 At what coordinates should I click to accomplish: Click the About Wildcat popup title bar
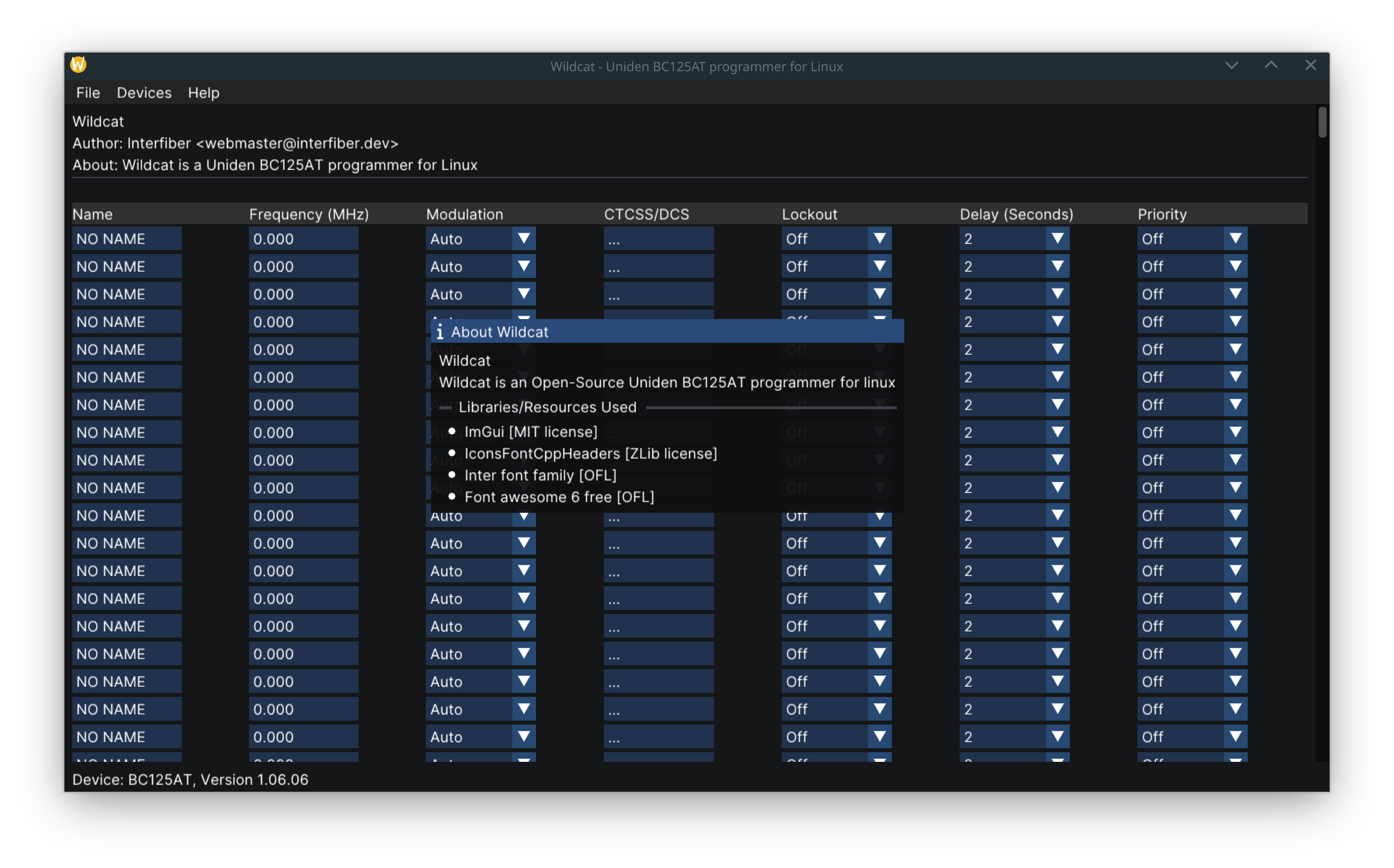pyautogui.click(x=667, y=332)
